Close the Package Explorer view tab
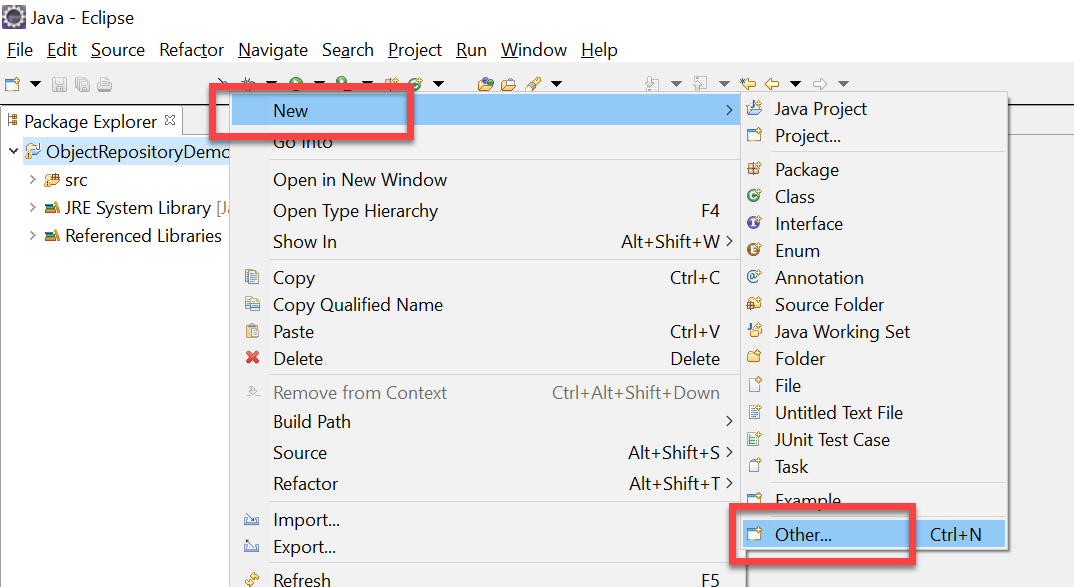 tap(169, 120)
